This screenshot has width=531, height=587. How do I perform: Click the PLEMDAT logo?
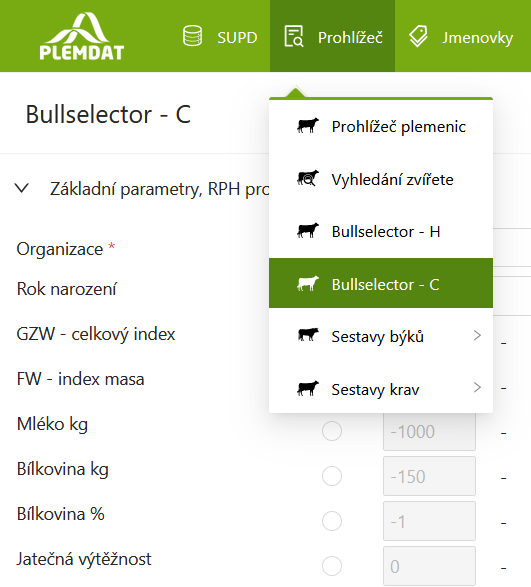coord(82,36)
